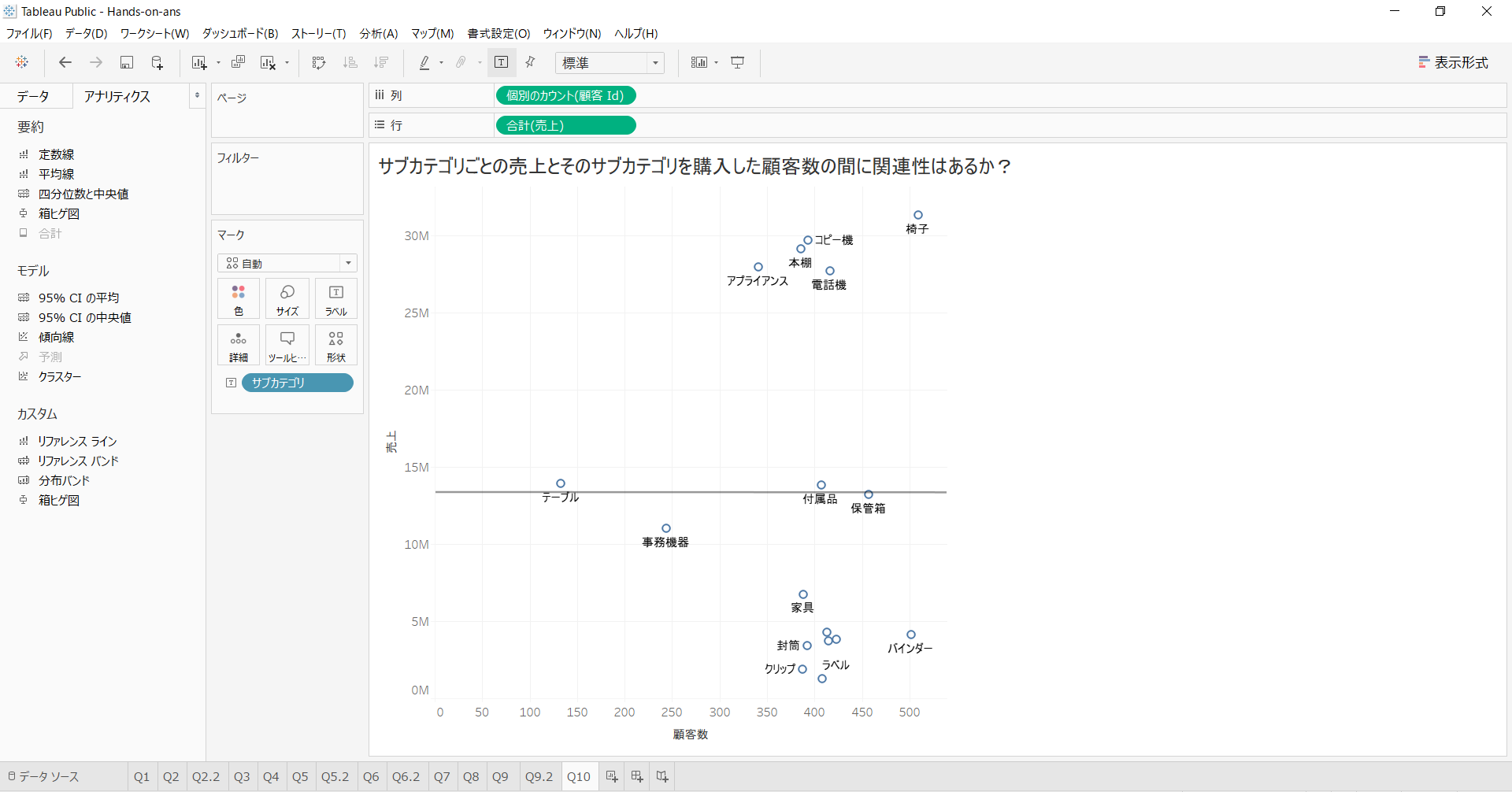Open the ダッシュボード menu
This screenshot has height=792, width=1512.
[x=240, y=33]
